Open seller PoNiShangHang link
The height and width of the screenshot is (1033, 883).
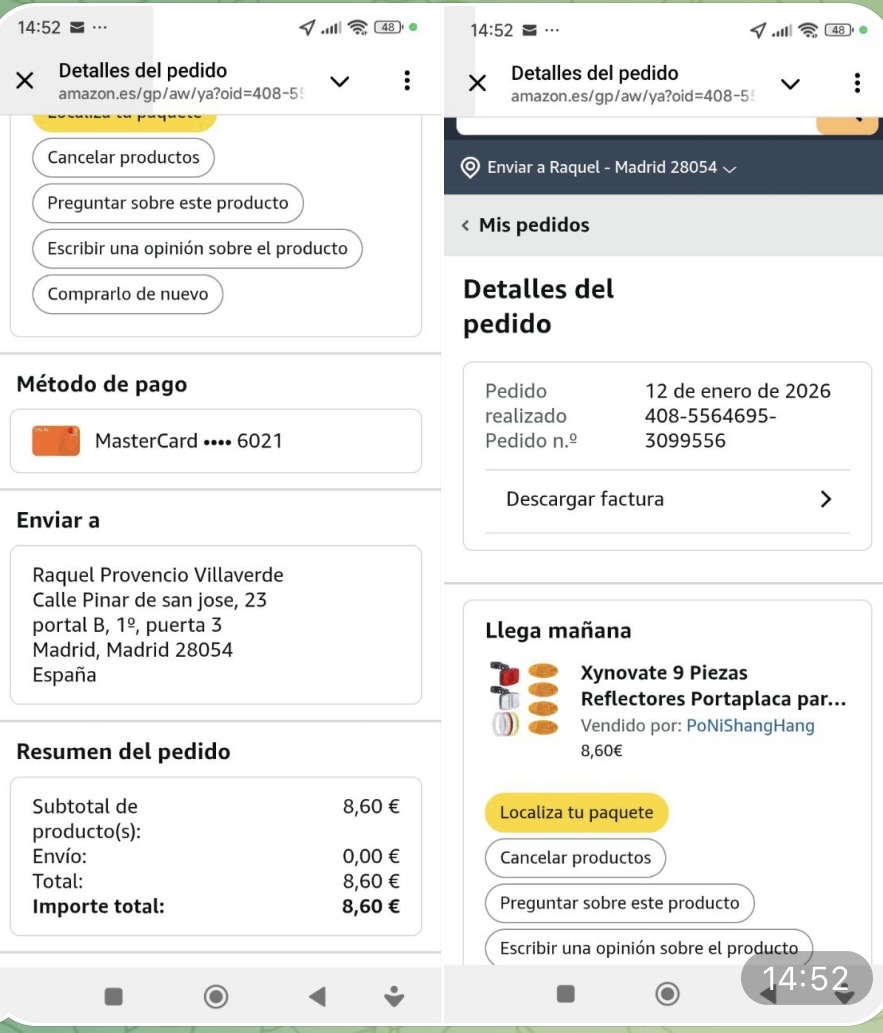click(750, 726)
